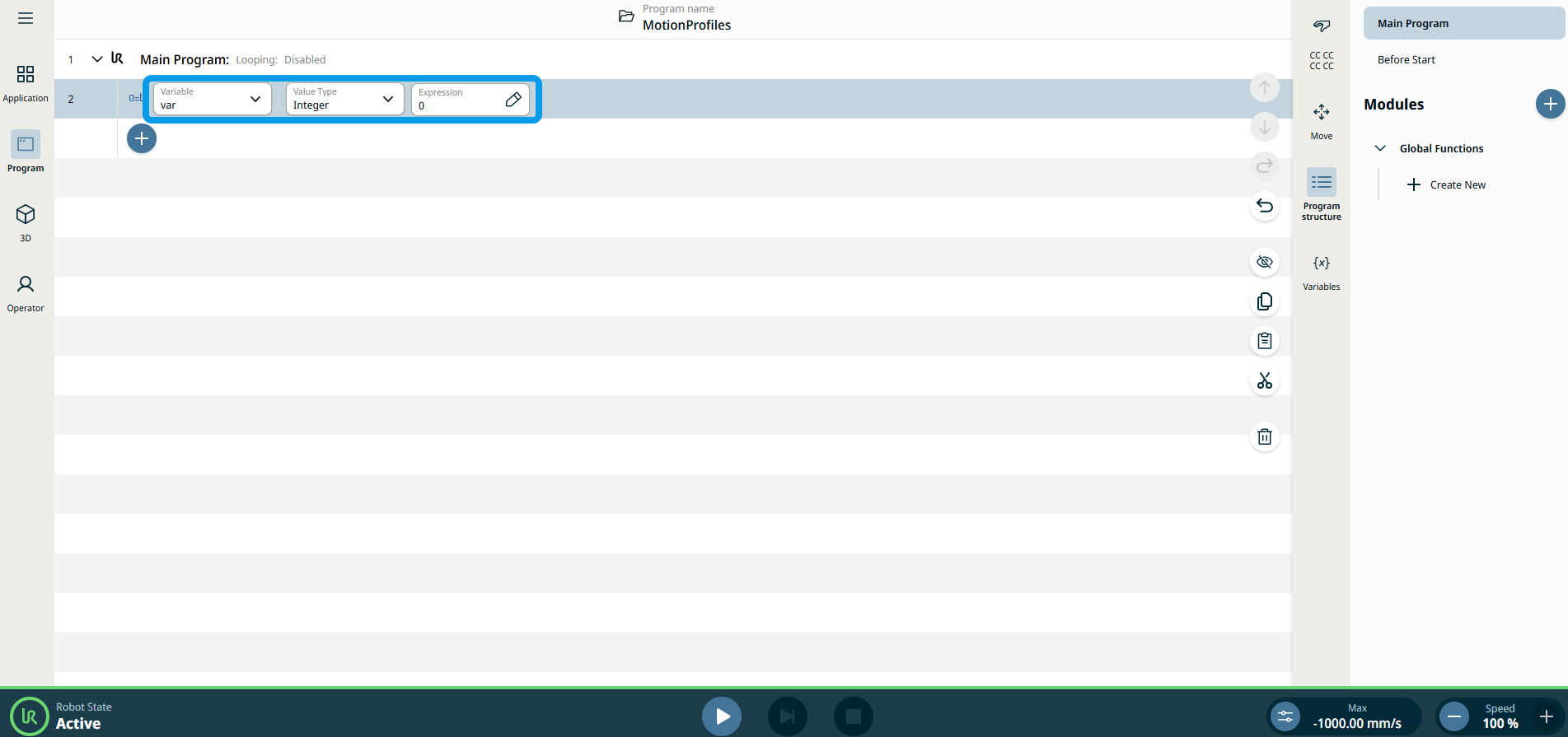Open the Move panel
The image size is (1568, 737).
click(1321, 120)
